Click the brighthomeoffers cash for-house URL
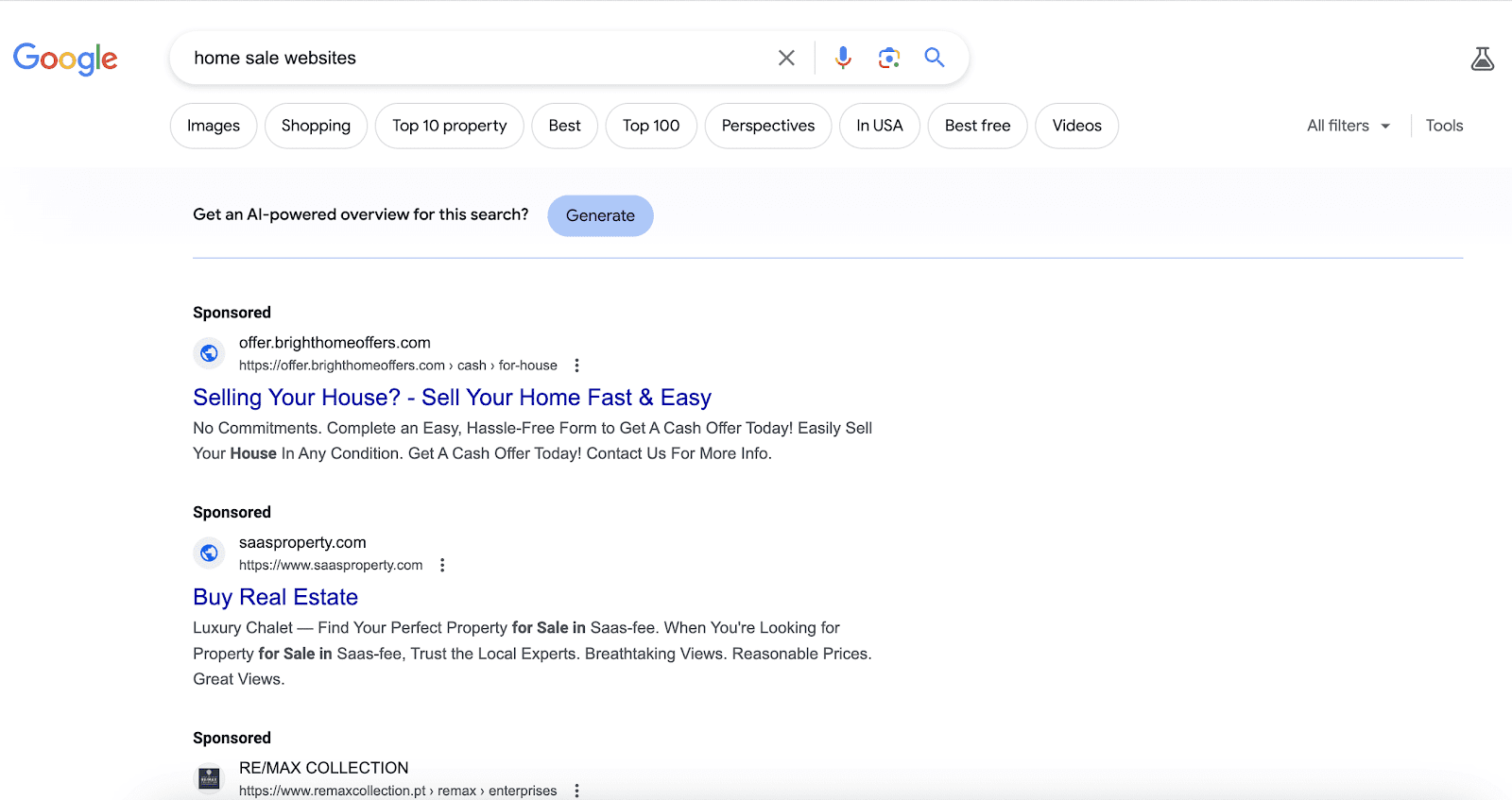The width and height of the screenshot is (1512, 800). click(x=398, y=366)
